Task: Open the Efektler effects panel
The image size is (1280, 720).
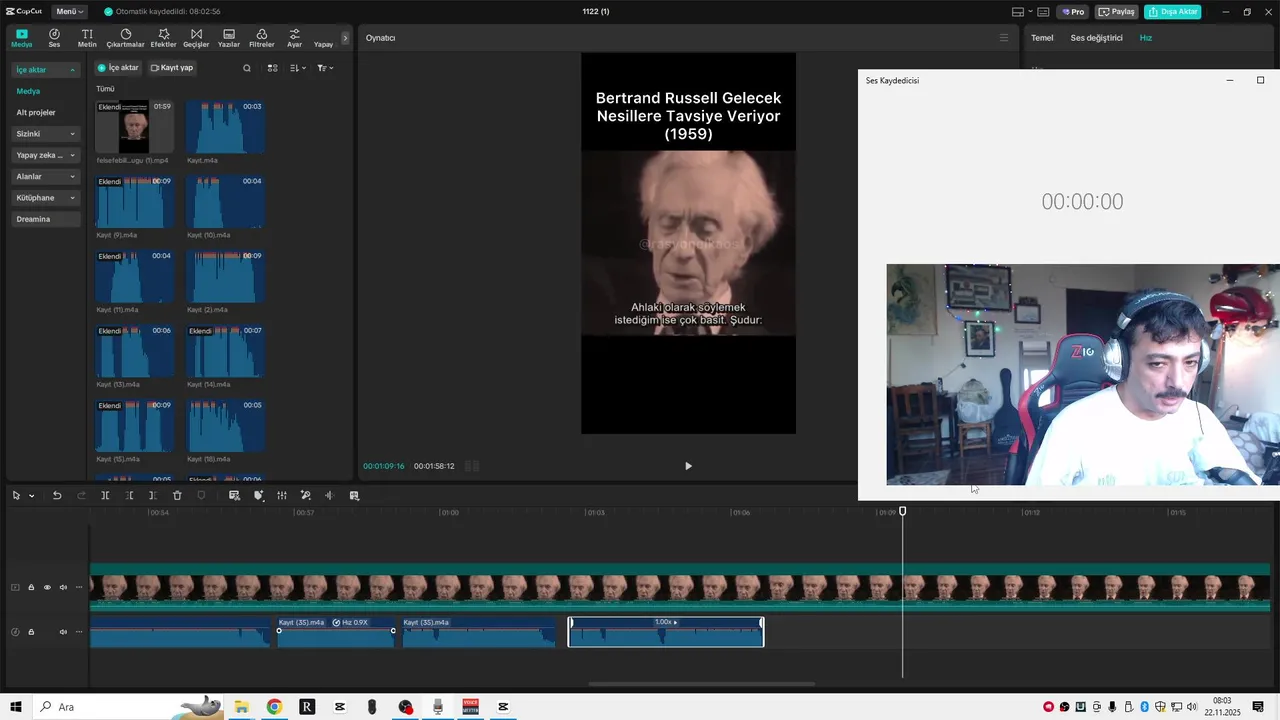Action: pos(163,38)
